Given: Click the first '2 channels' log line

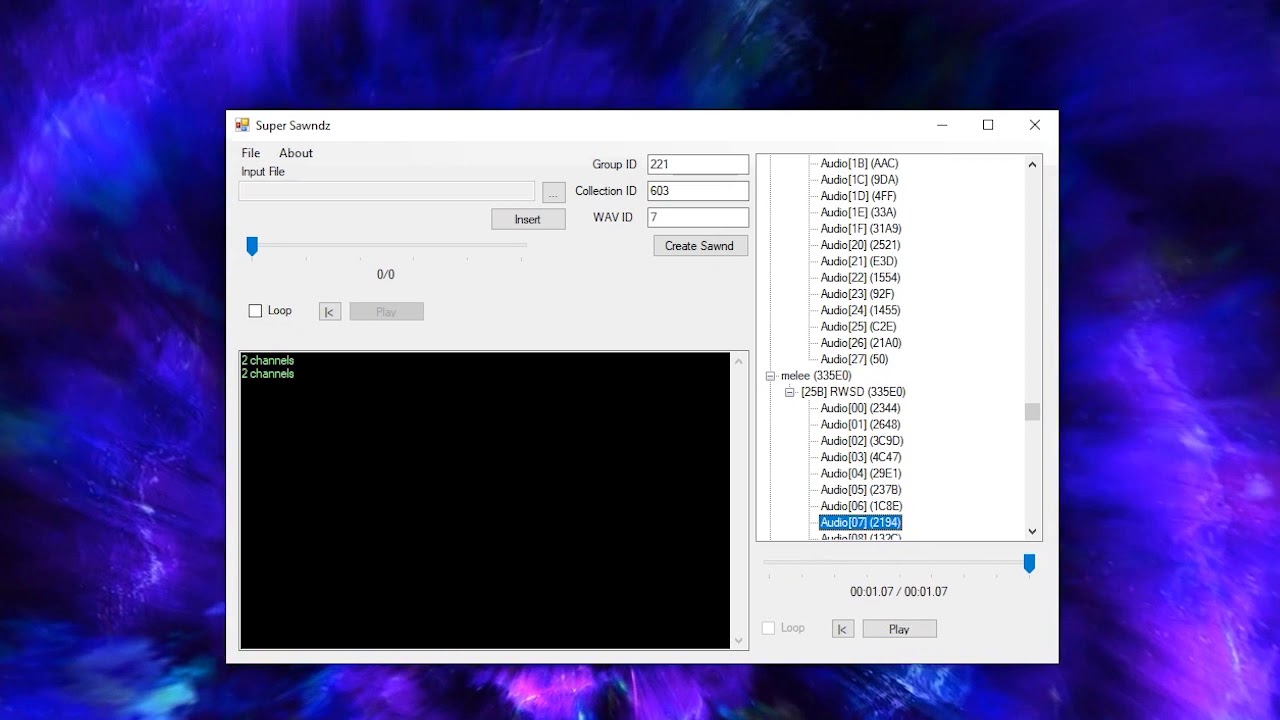Looking at the screenshot, I should point(268,361).
